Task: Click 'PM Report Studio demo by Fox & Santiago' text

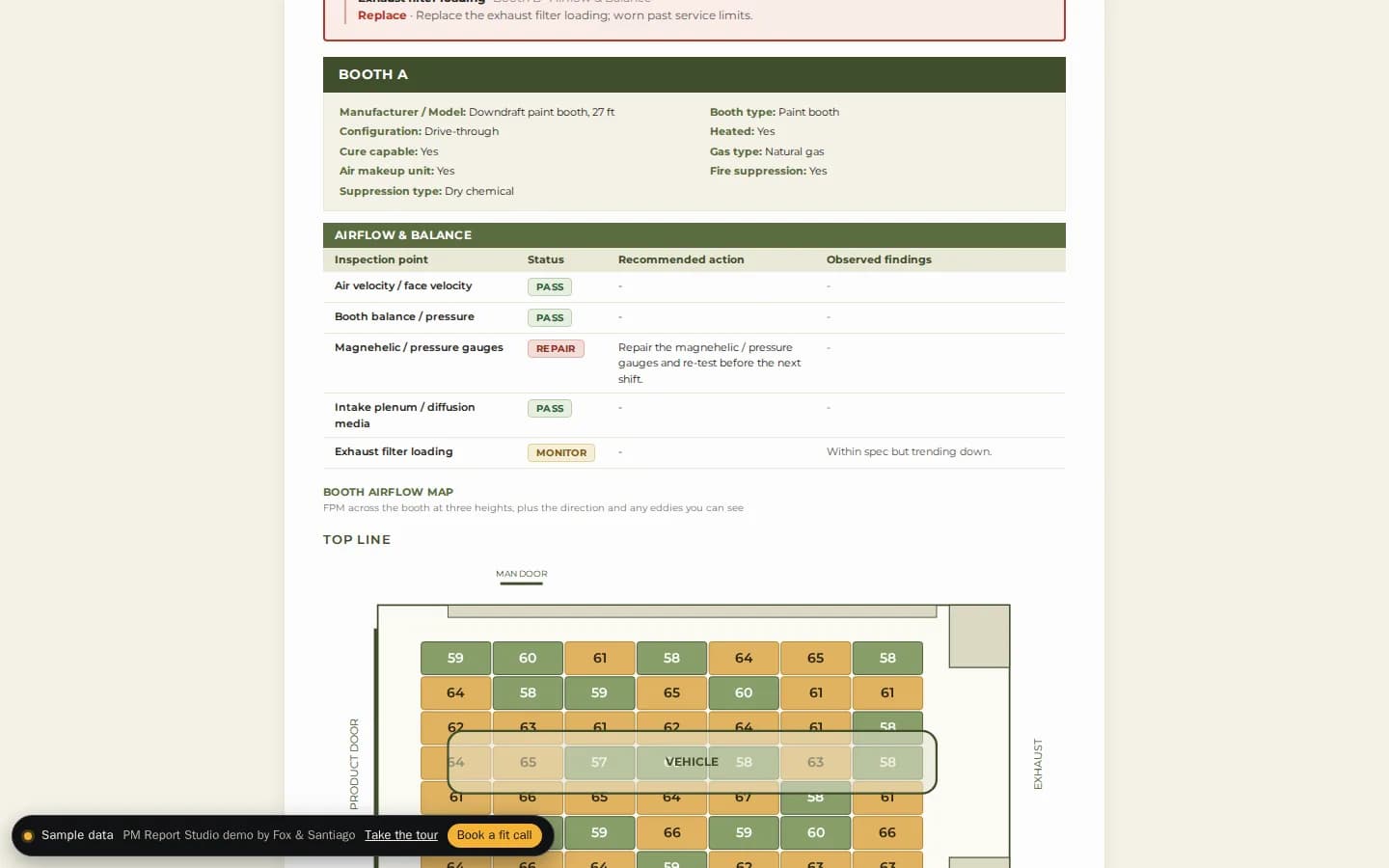Action: coord(238,835)
